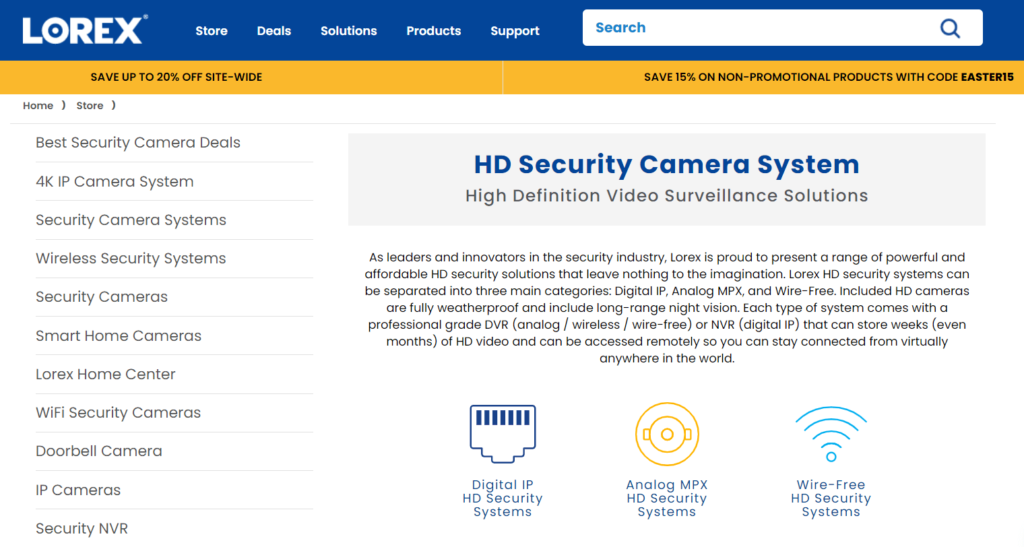1024x547 pixels.
Task: Open Doorbell Camera category
Action: (x=99, y=451)
